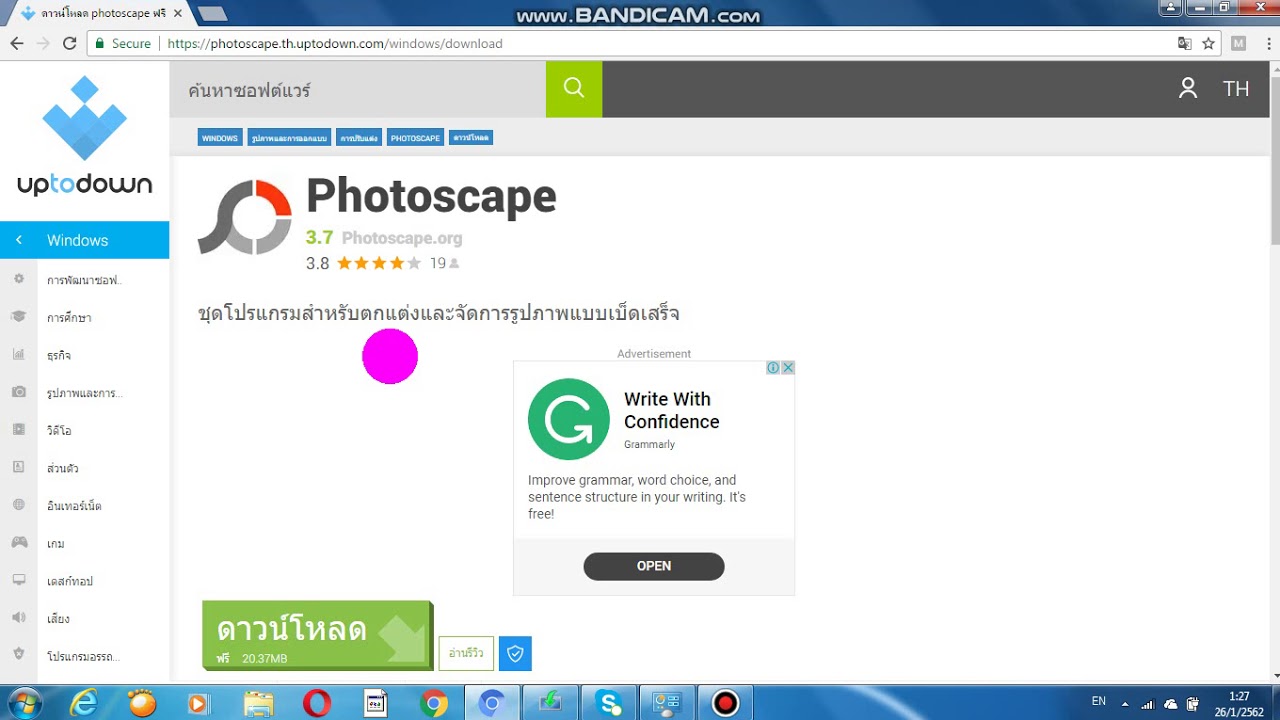Click the ดาวน์โหลด breadcrumb tag
The width and height of the screenshot is (1280, 720).
471,138
